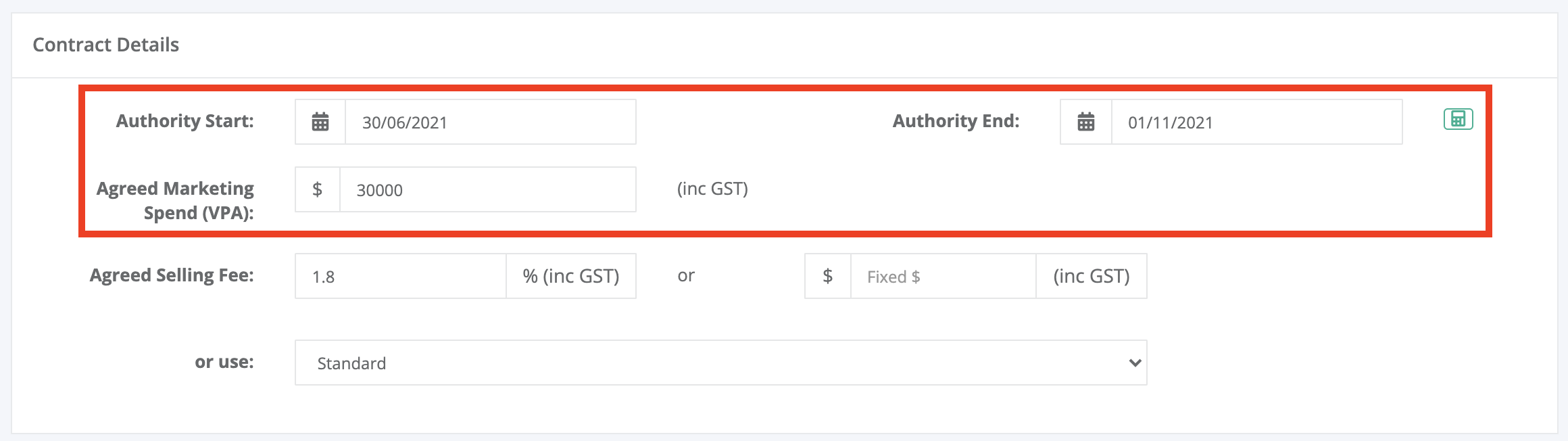1568x441 pixels.
Task: Click the 'or use:' label
Action: point(224,362)
